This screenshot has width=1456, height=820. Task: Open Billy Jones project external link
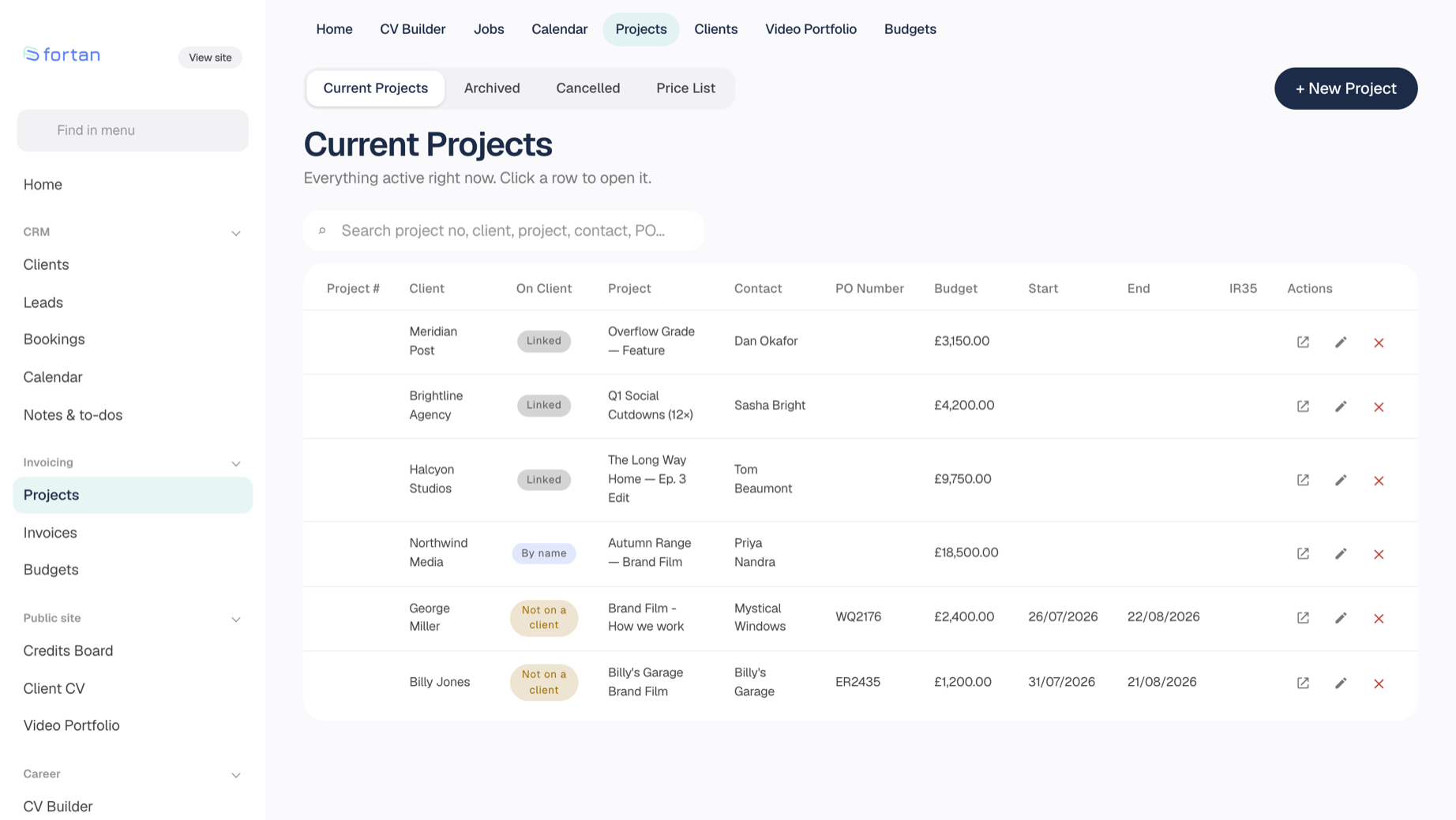(1303, 683)
